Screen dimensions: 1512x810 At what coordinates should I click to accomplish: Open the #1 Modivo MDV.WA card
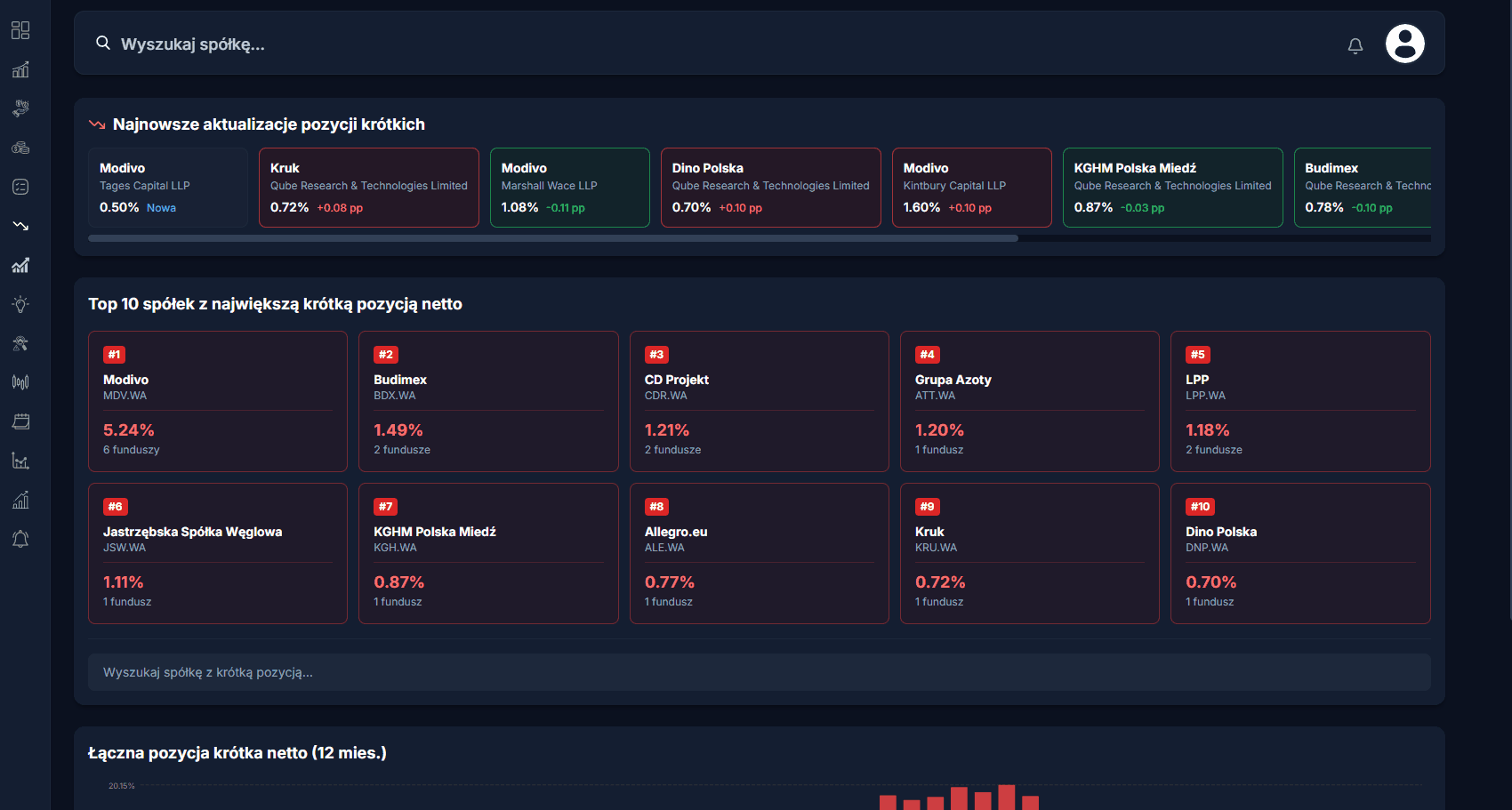pos(218,401)
